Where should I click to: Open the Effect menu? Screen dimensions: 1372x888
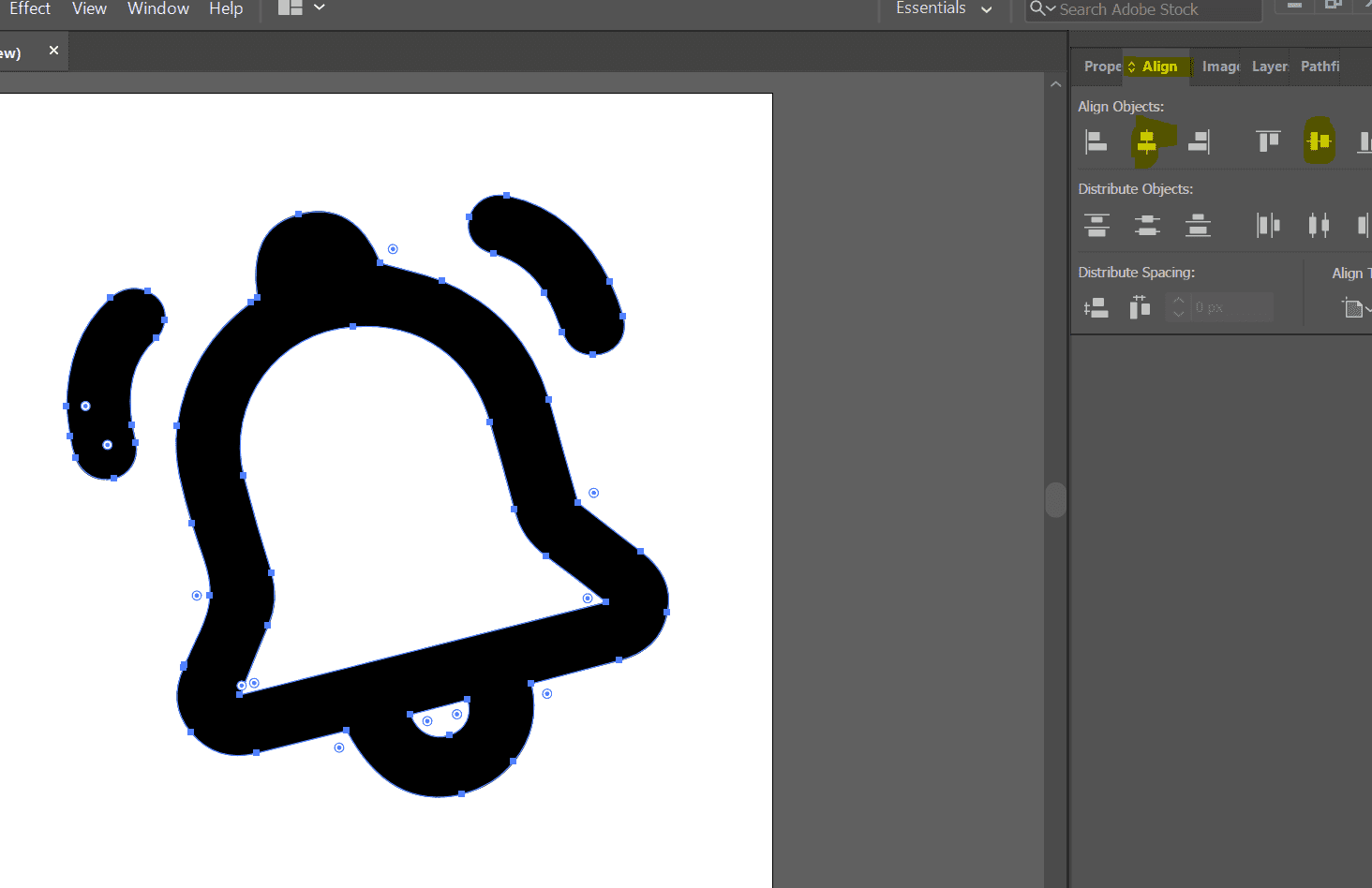pos(30,8)
